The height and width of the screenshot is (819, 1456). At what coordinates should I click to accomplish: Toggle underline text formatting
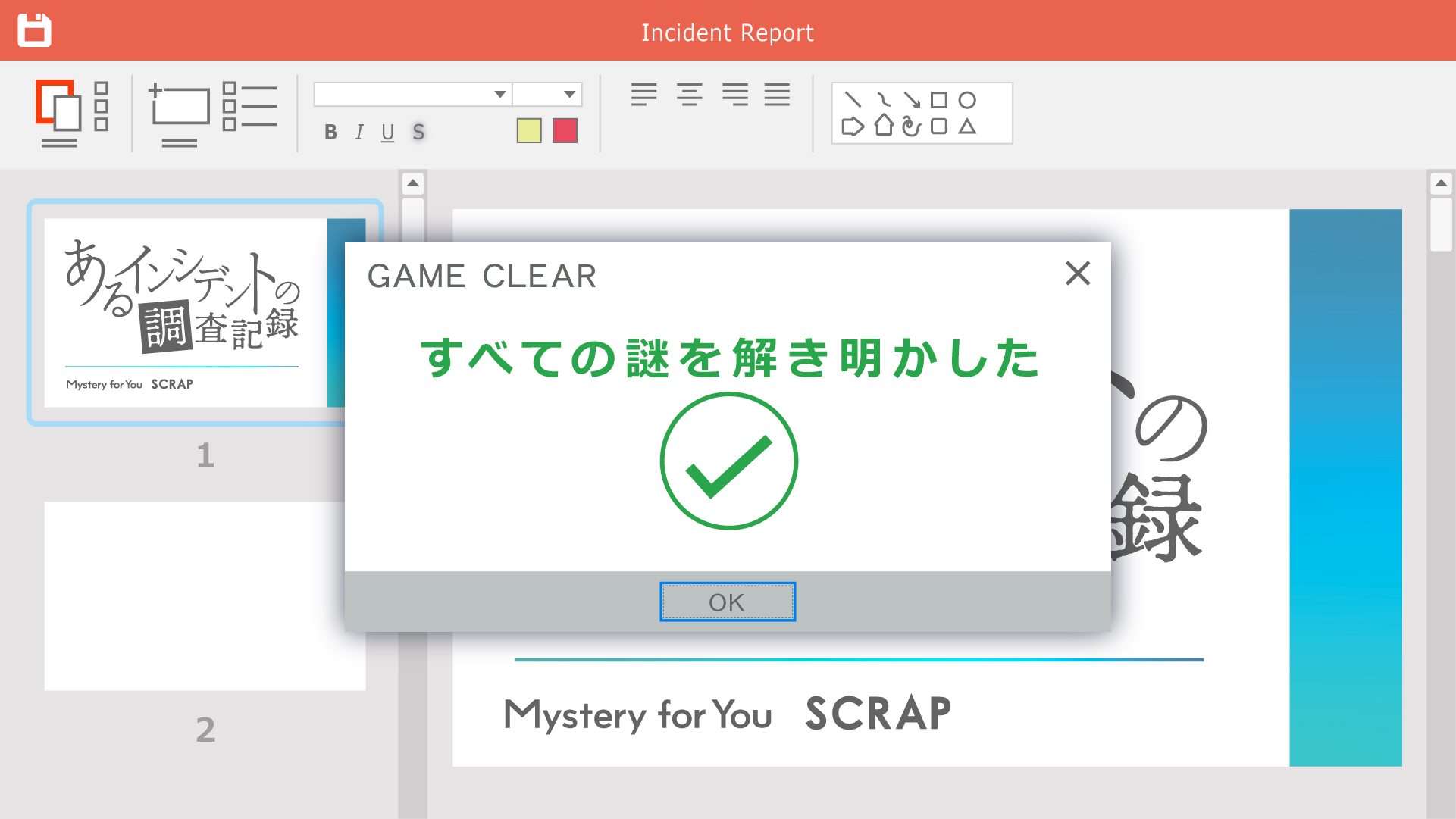click(x=388, y=133)
